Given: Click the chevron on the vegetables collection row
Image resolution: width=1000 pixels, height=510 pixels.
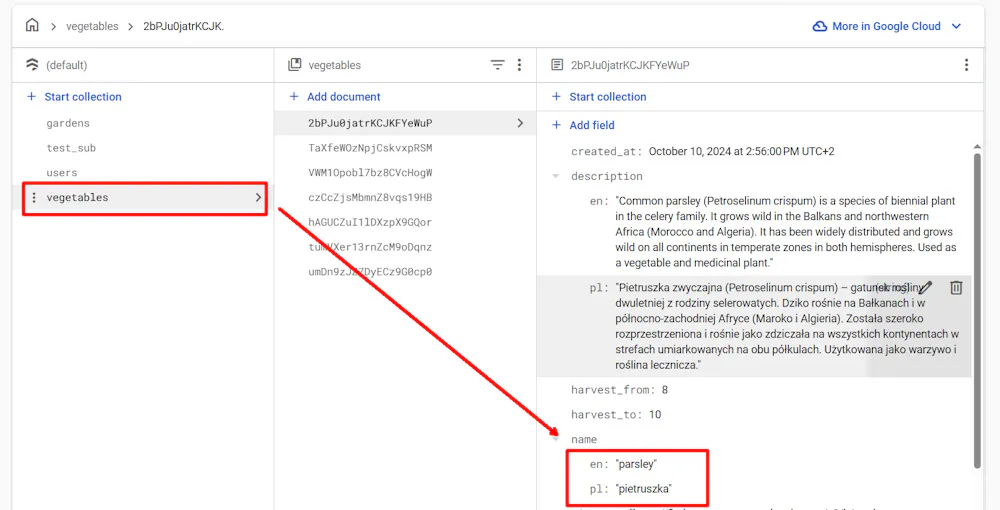Looking at the screenshot, I should pos(258,198).
